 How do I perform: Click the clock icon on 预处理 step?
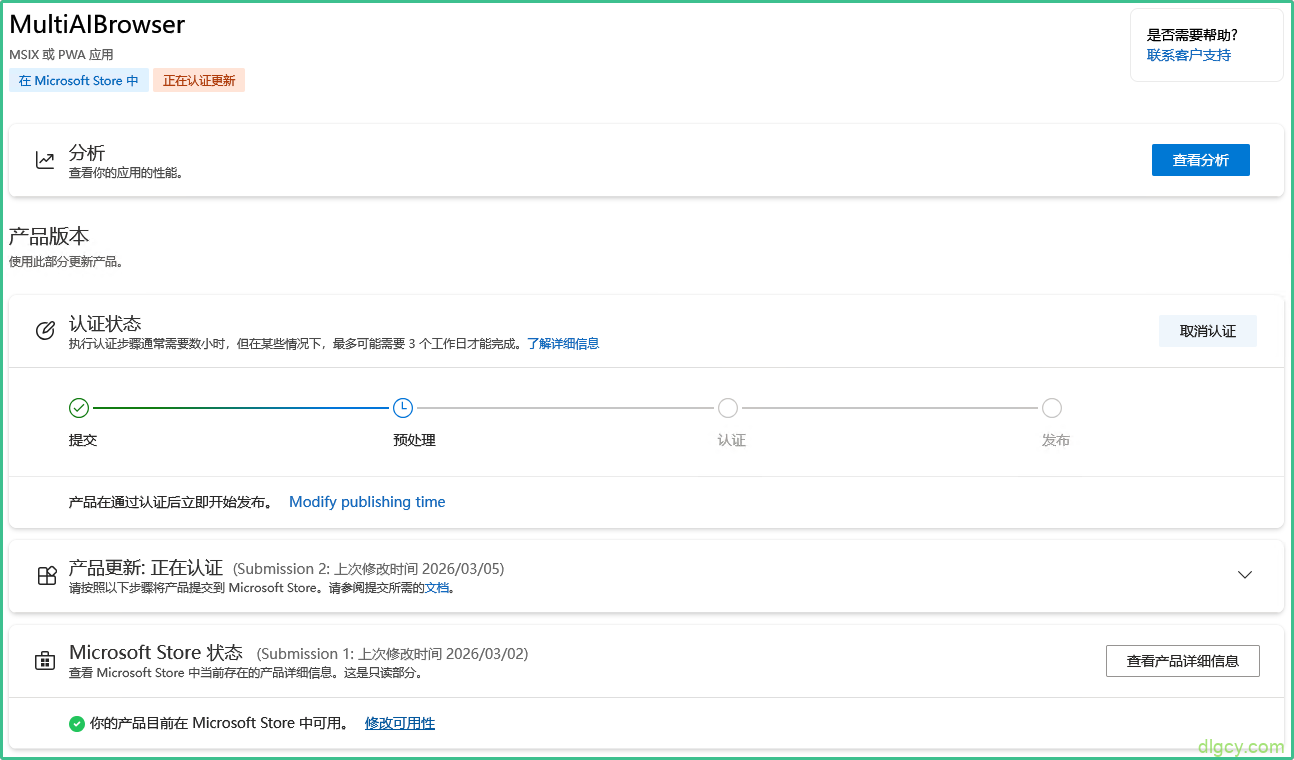[402, 408]
